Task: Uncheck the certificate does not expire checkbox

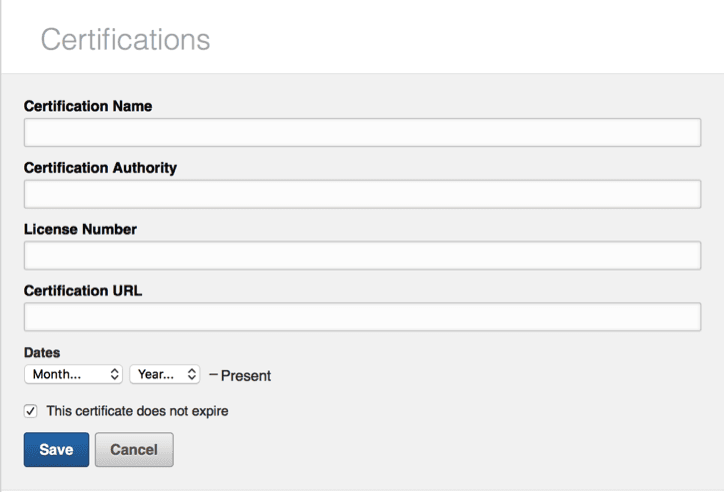Action: 31,411
